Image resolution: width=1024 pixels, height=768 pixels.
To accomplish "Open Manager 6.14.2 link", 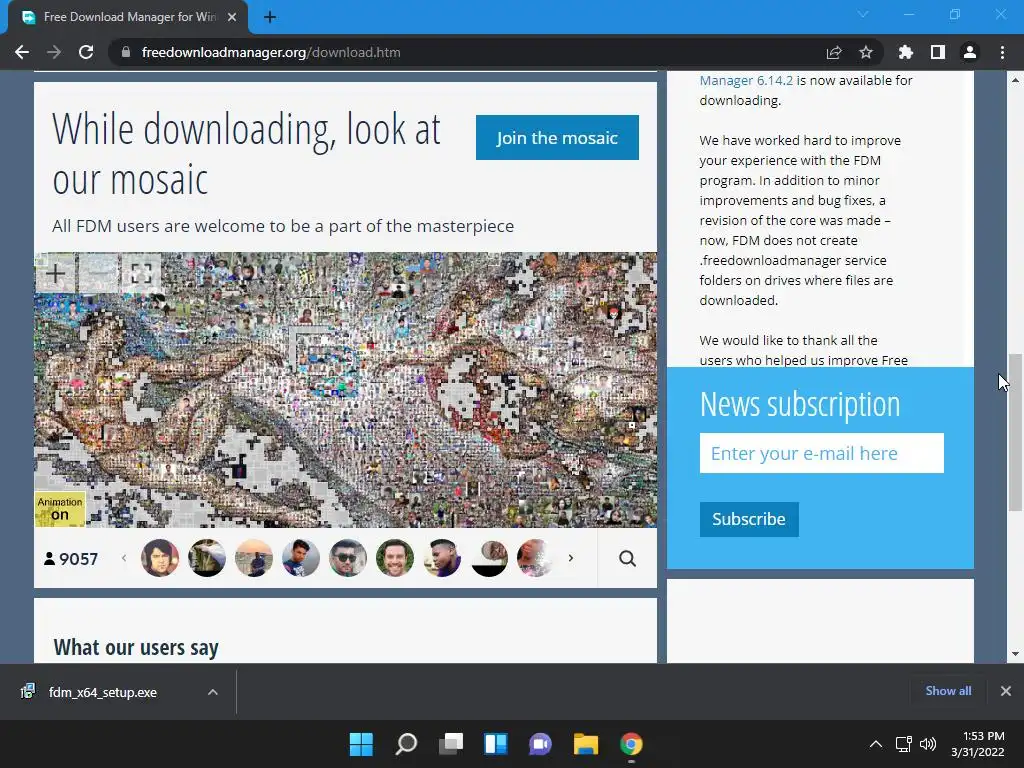I will click(746, 80).
